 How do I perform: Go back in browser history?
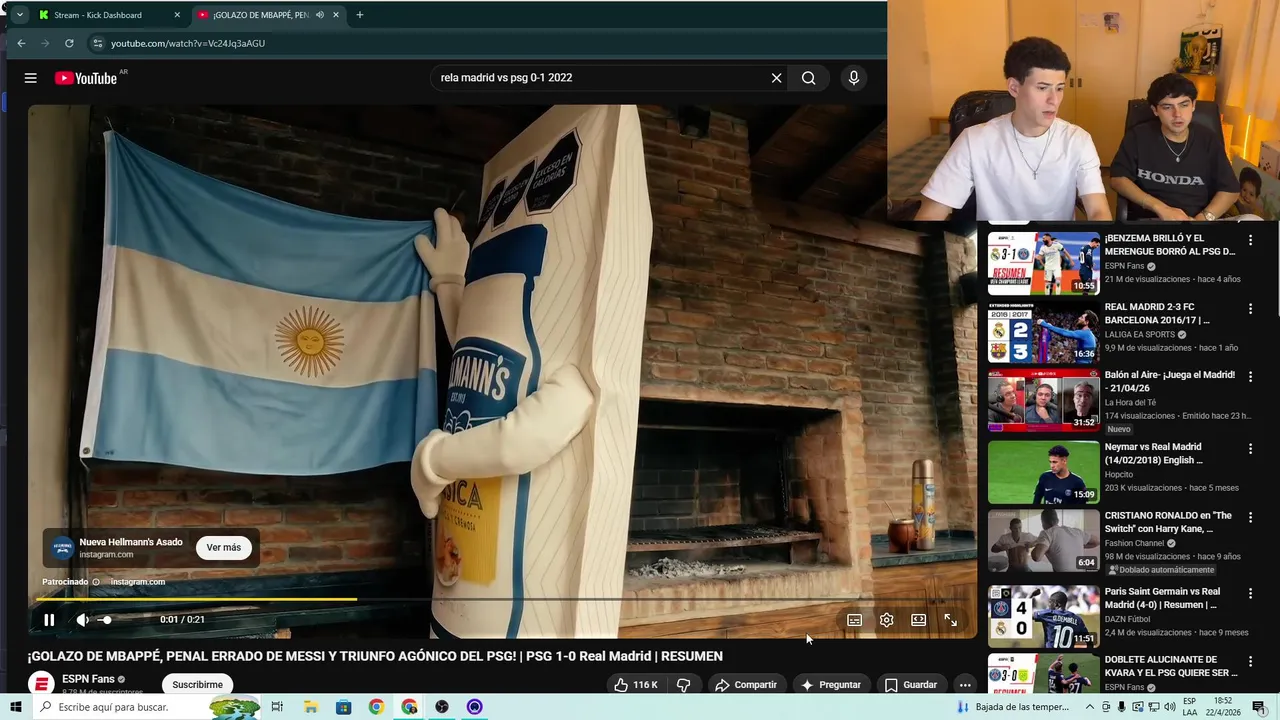(21, 43)
